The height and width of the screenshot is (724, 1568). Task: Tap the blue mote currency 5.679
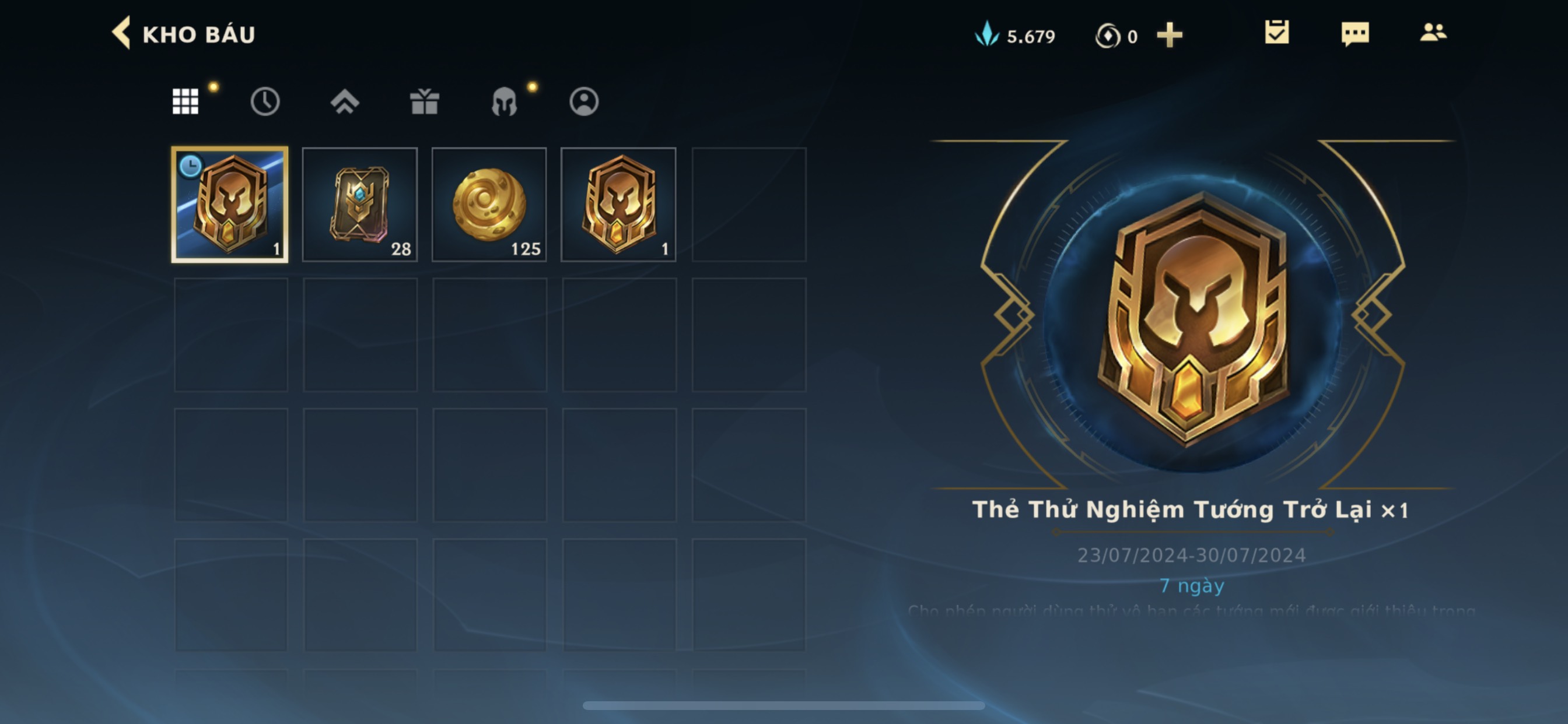click(1014, 36)
